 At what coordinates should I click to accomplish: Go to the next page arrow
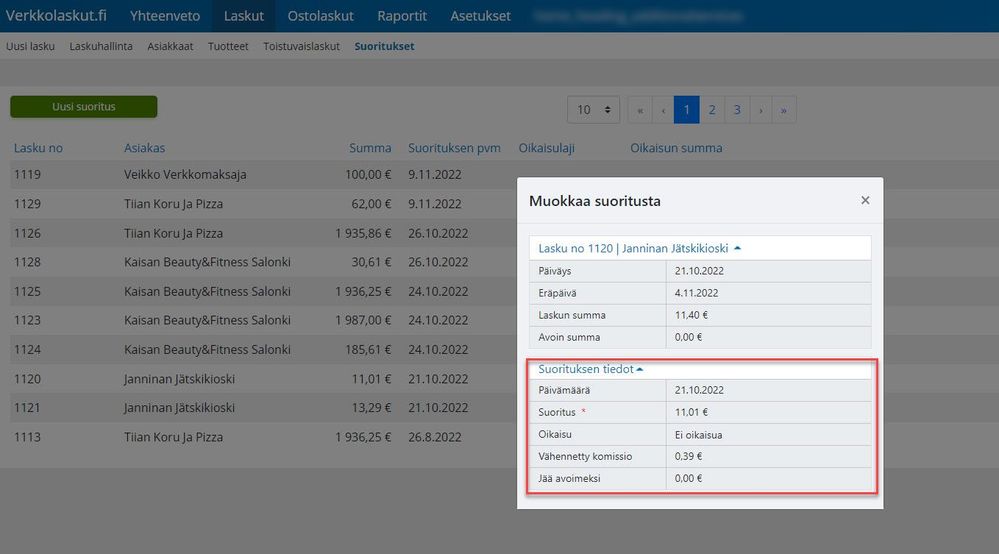click(761, 110)
